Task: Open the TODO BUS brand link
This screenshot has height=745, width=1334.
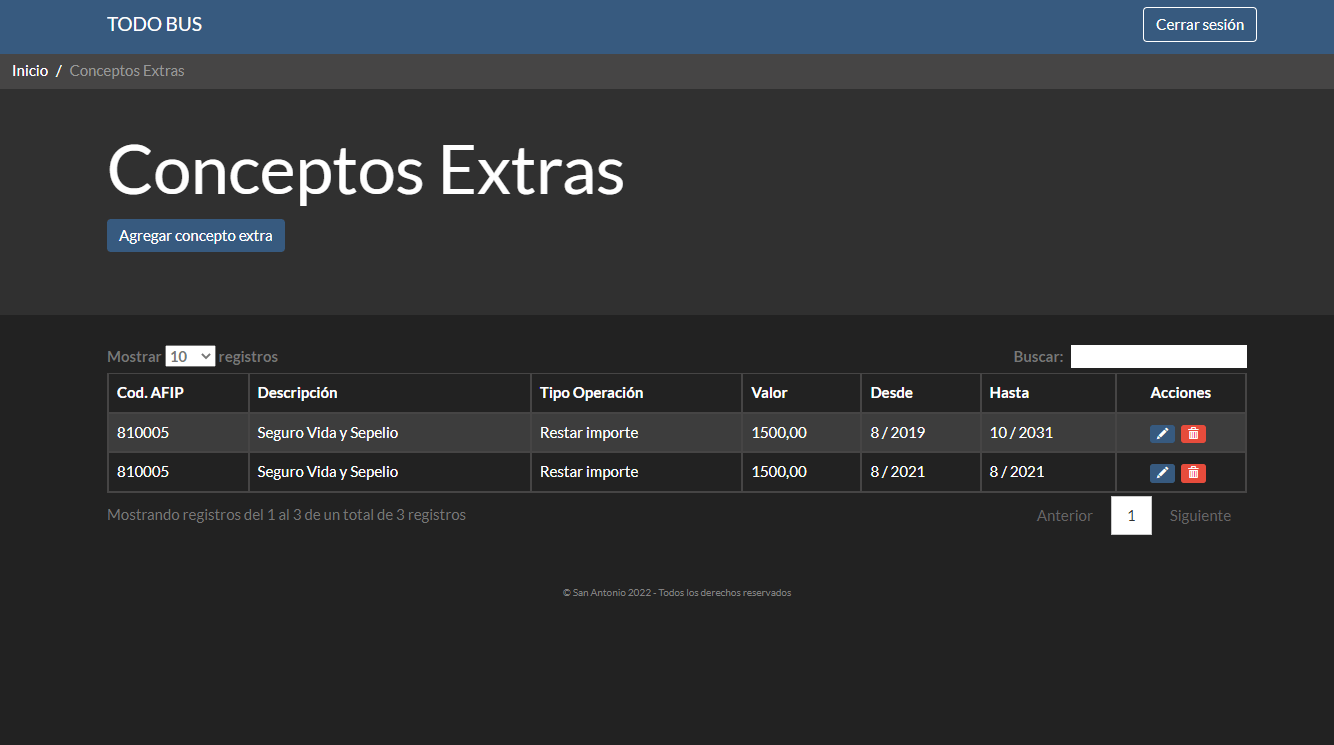Action: pyautogui.click(x=155, y=25)
